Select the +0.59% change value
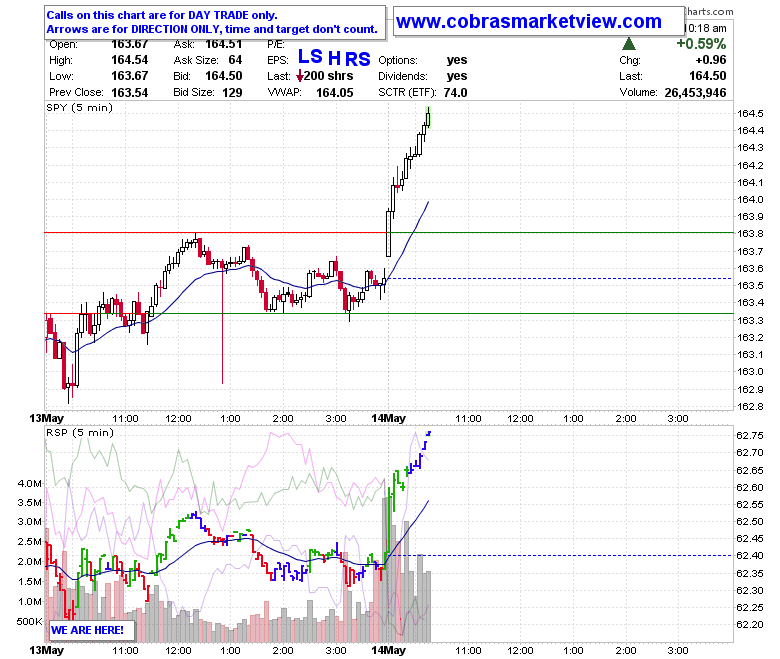Image resolution: width=780 pixels, height=659 pixels. (701, 44)
